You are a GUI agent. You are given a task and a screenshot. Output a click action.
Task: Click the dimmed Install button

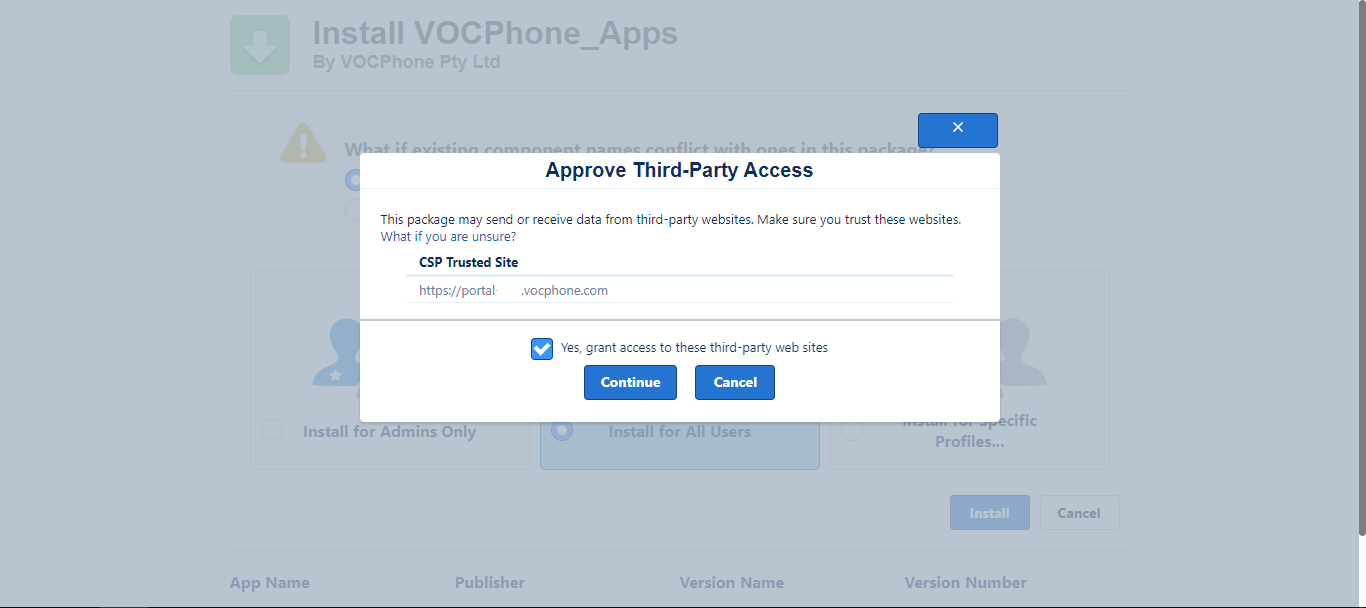pos(990,513)
